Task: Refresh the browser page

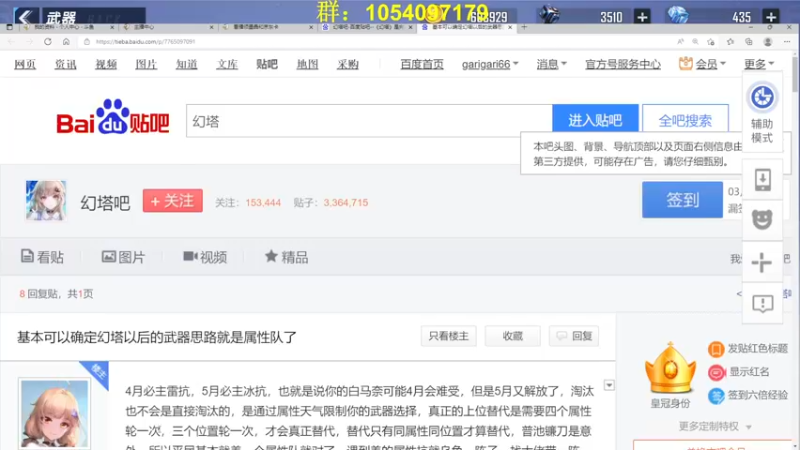Action: (47, 41)
